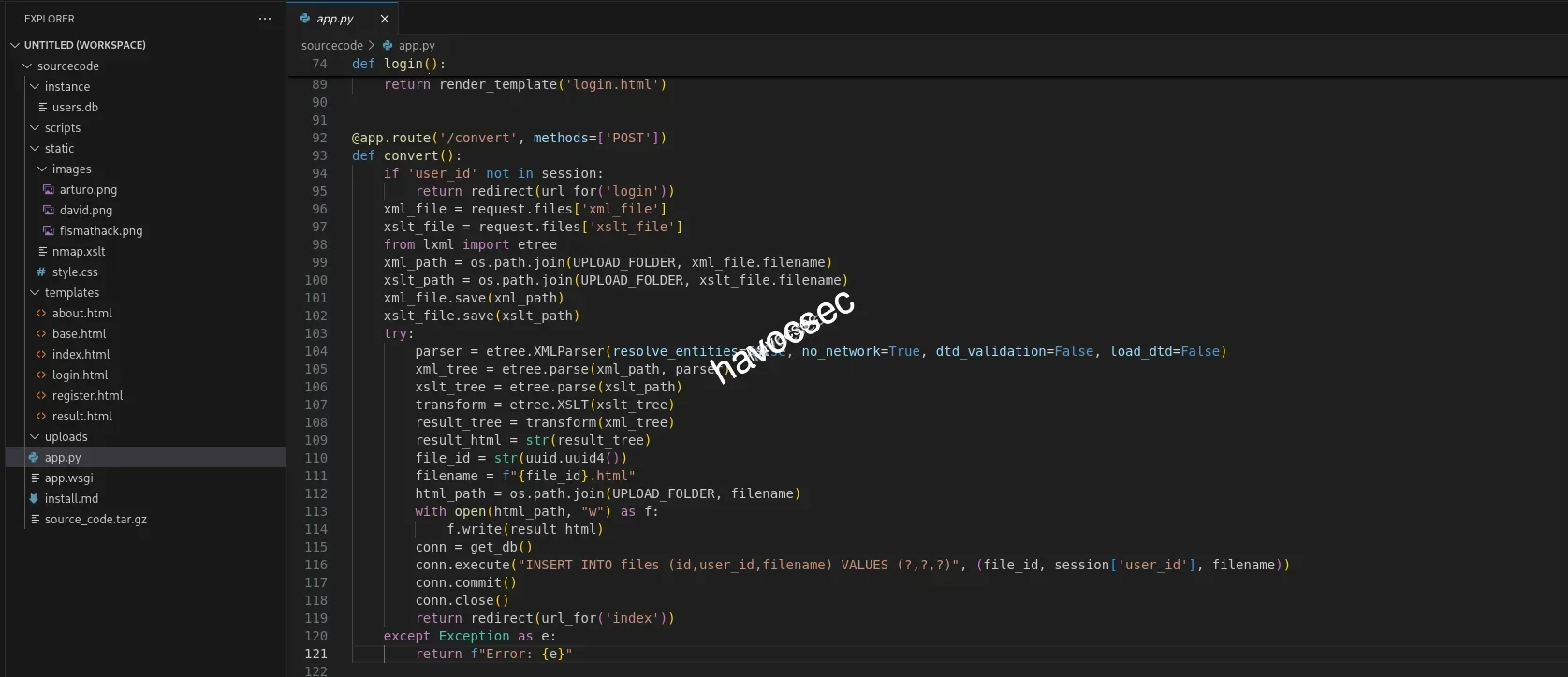This screenshot has width=1568, height=677.
Task: Click the HTML icon beside about.html
Action: point(41,314)
